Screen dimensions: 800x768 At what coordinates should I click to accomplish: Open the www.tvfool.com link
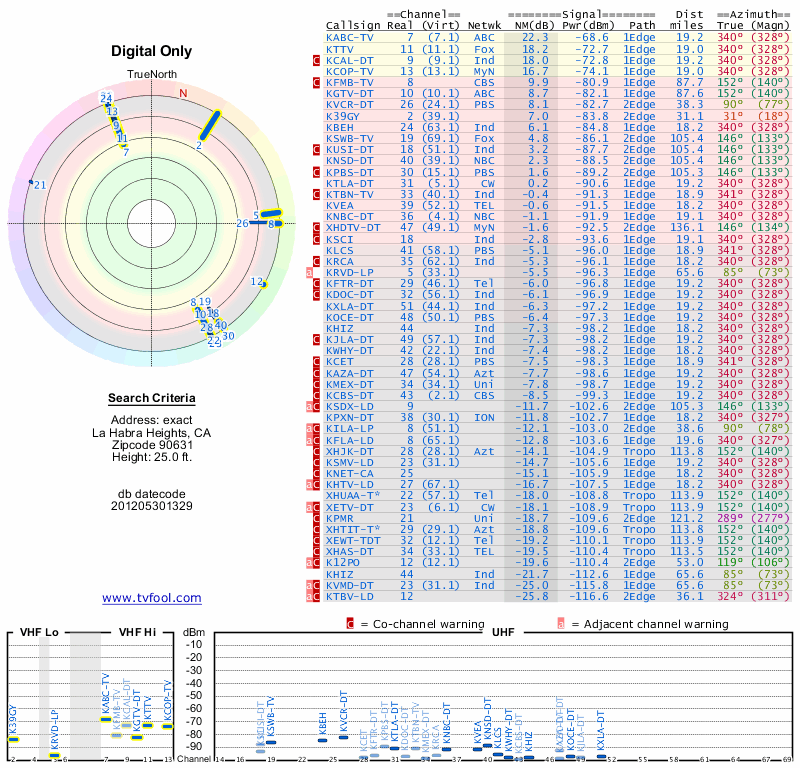tap(152, 598)
